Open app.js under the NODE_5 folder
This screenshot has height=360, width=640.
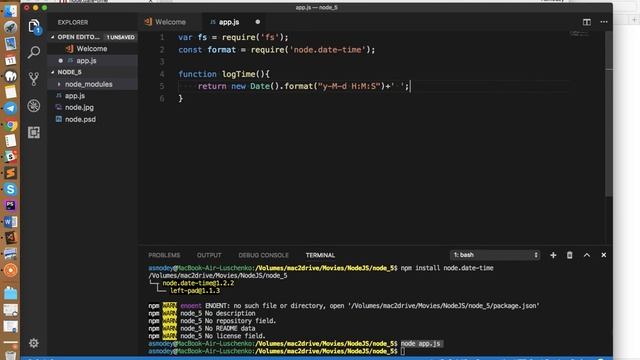[75, 96]
